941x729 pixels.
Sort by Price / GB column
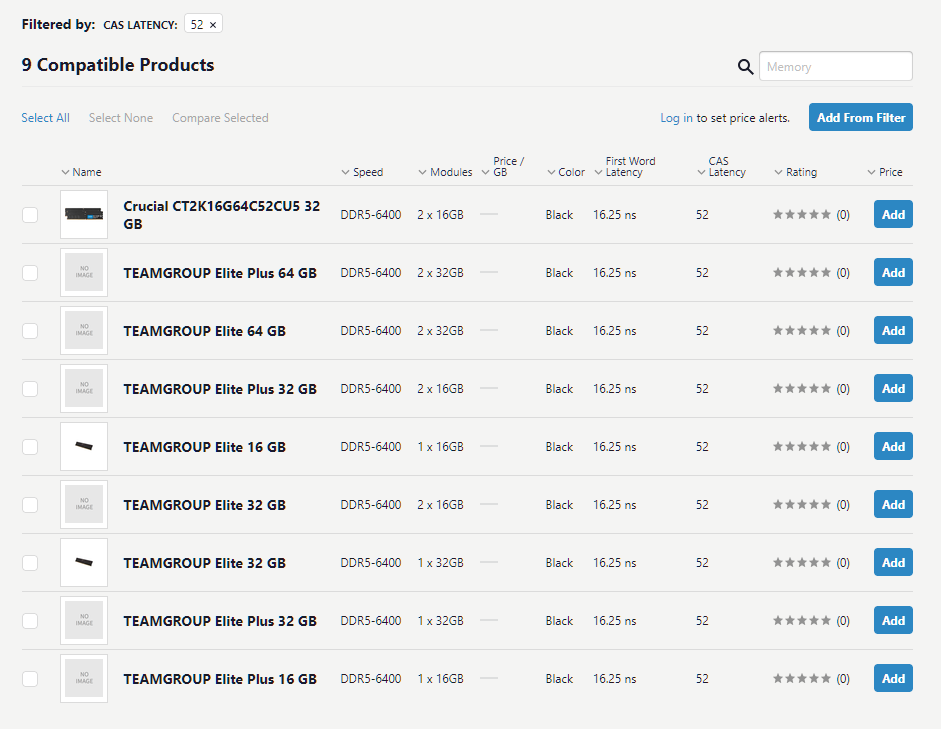503,167
